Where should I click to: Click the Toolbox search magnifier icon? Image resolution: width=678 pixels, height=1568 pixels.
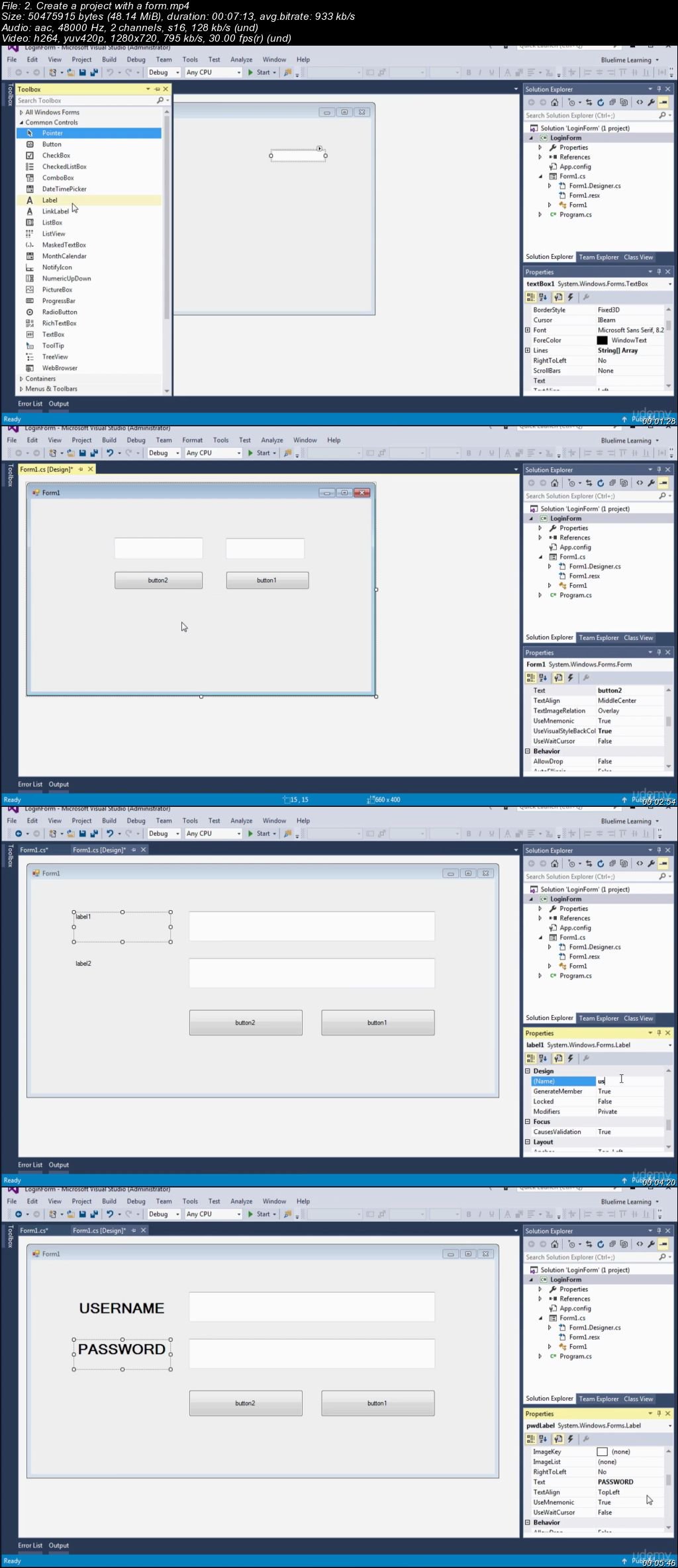point(160,101)
